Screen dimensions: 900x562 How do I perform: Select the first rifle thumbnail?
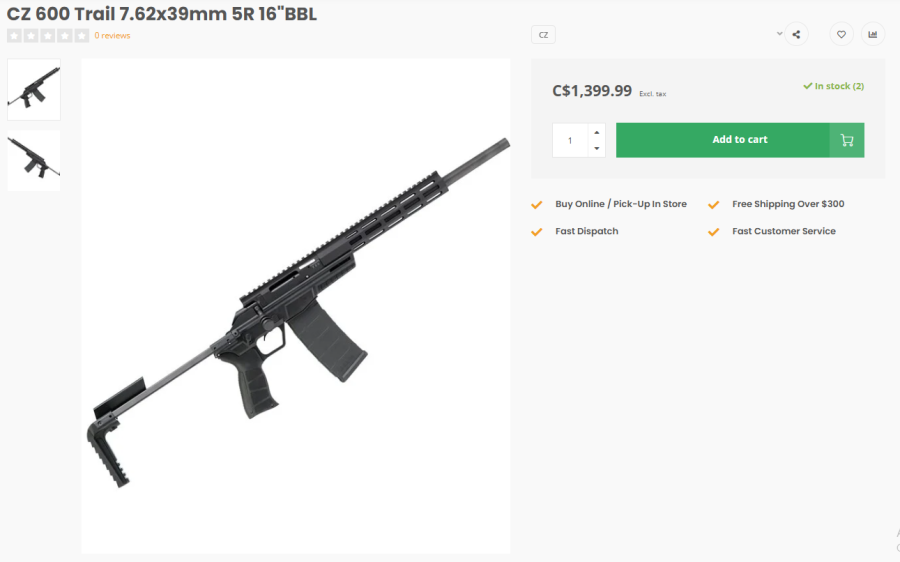(34, 90)
